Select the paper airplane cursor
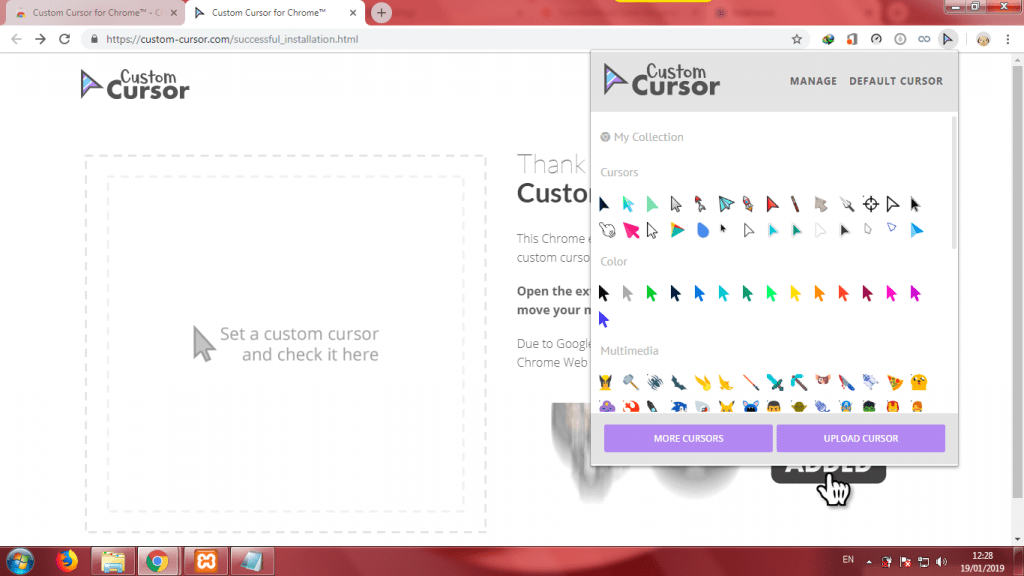 [725, 204]
